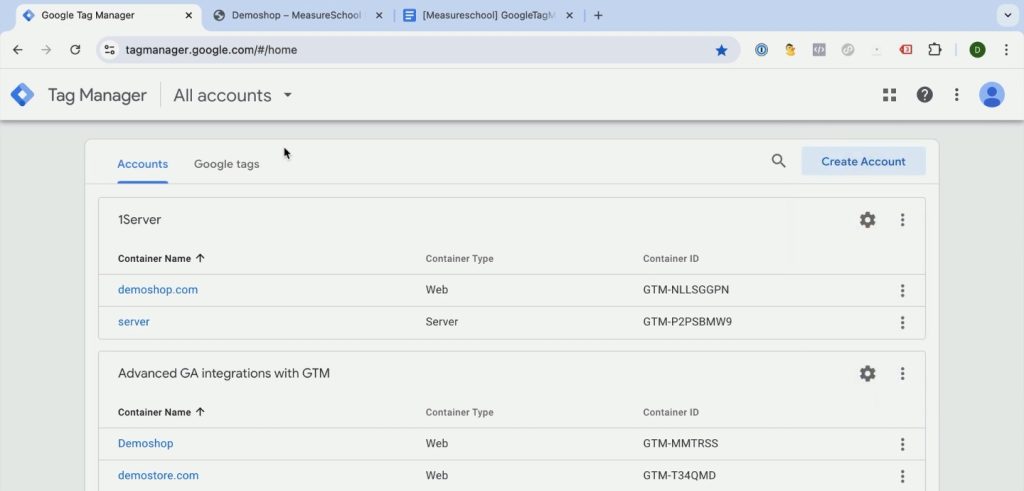The width and height of the screenshot is (1024, 491).
Task: Open Chrome three-dot menu
Action: tap(1006, 50)
